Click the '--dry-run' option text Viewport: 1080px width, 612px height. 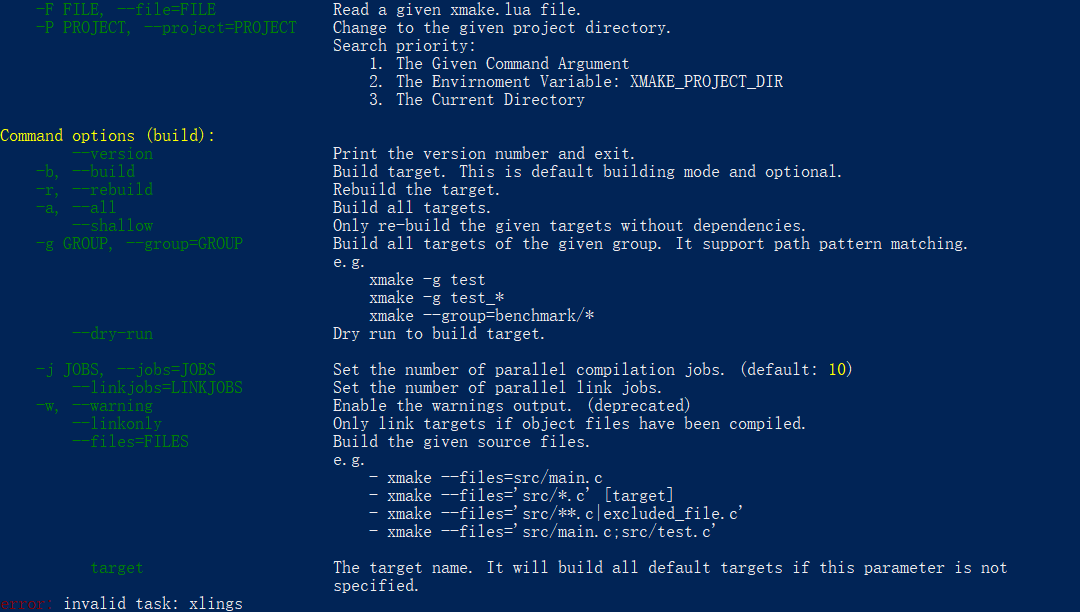pyautogui.click(x=112, y=334)
